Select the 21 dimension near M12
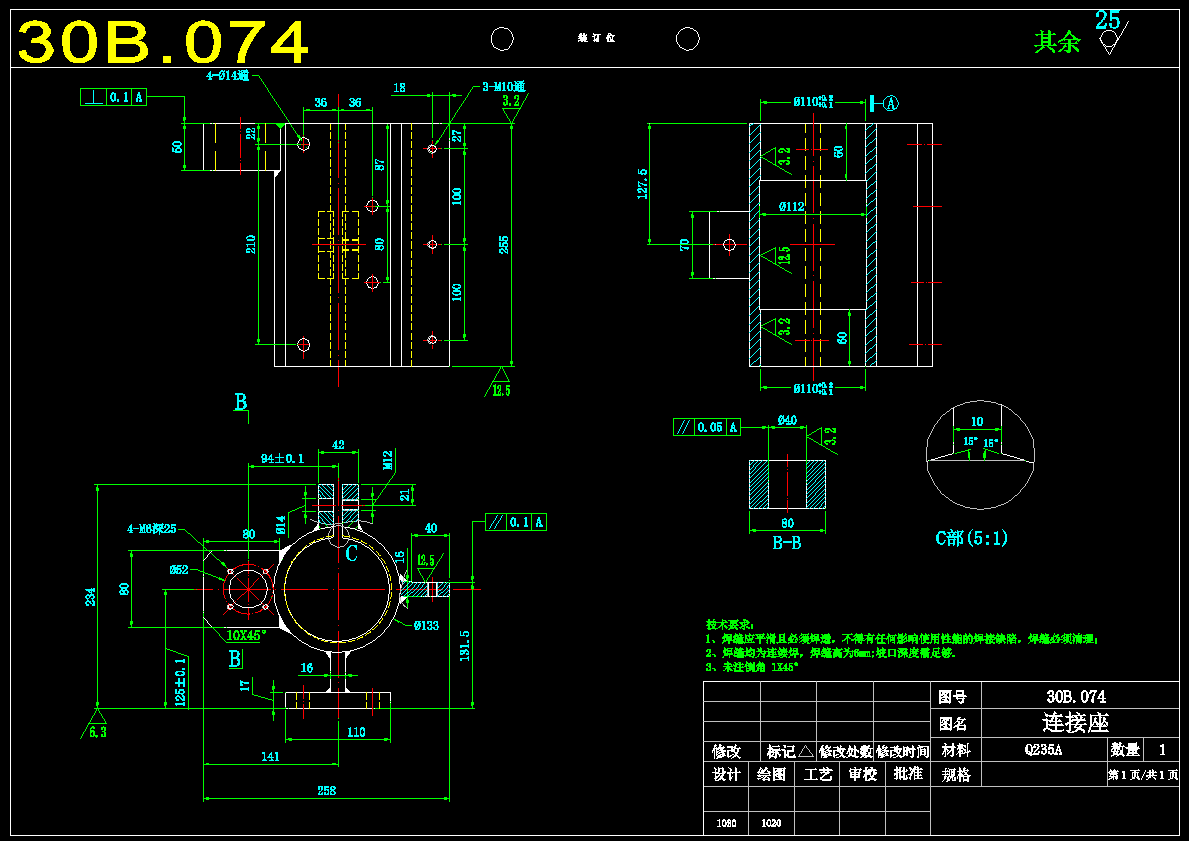The width and height of the screenshot is (1189, 841). (x=405, y=494)
